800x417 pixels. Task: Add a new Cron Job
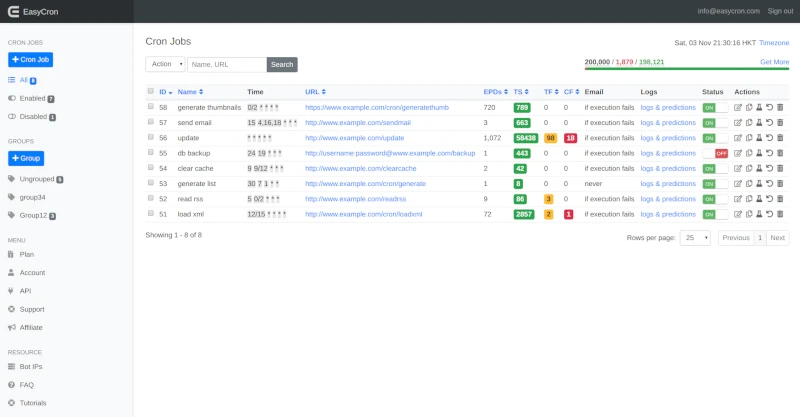(x=31, y=60)
